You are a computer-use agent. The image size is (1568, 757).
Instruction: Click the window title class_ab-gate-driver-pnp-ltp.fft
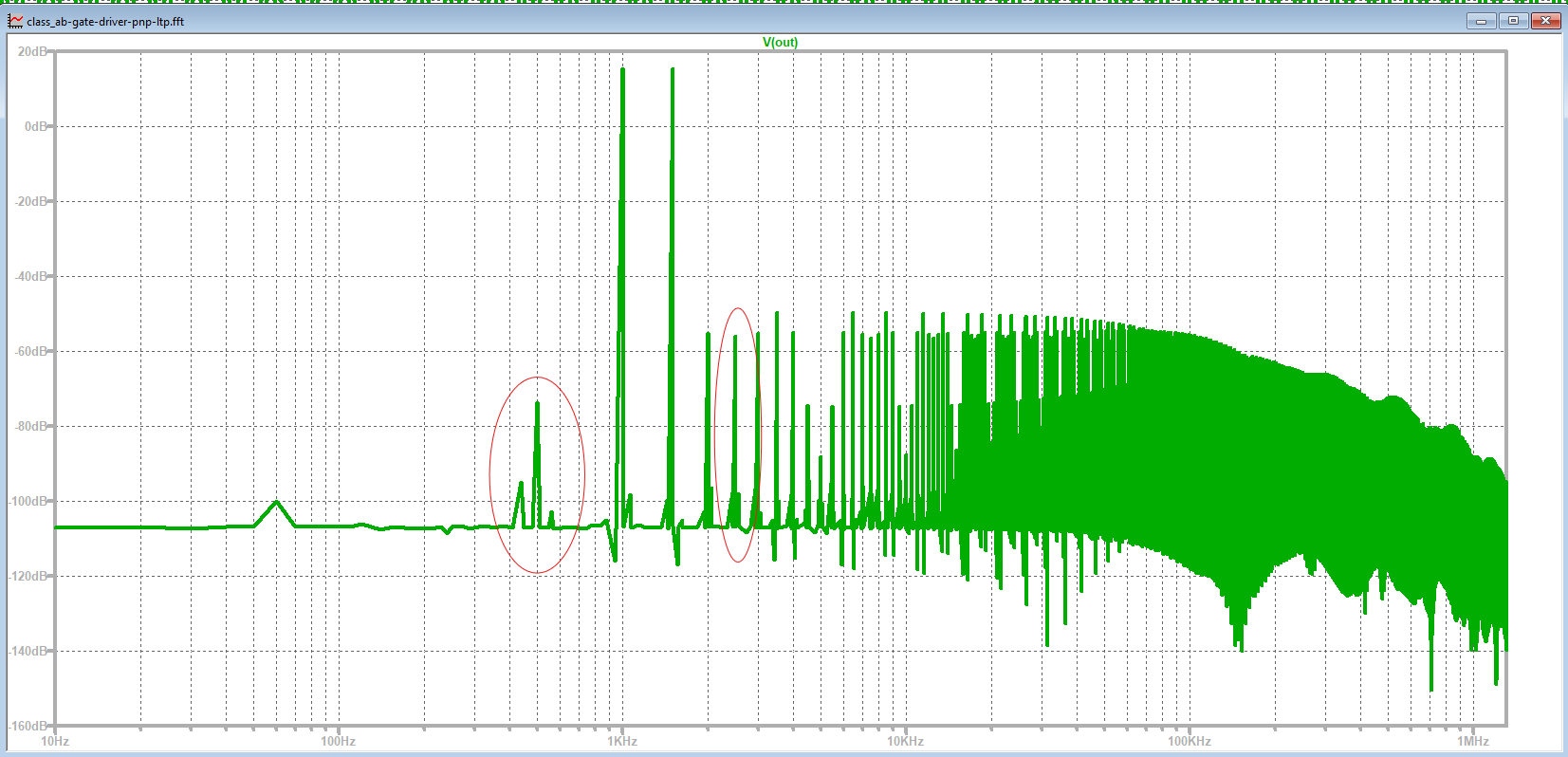[x=105, y=21]
